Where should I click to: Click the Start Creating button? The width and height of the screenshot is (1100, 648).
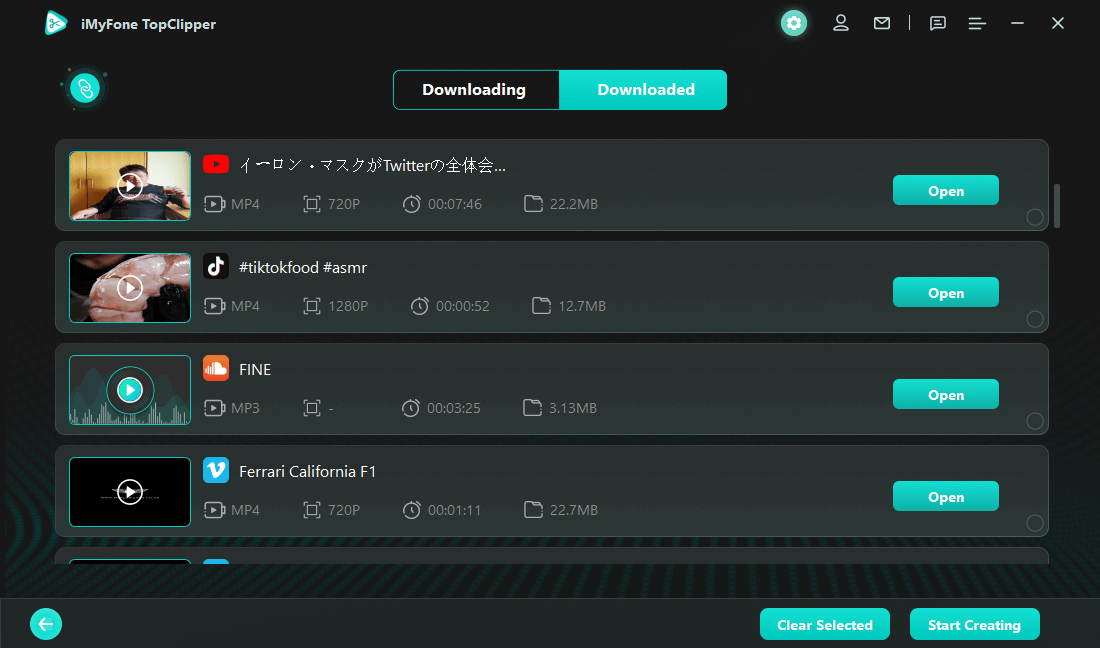(974, 625)
